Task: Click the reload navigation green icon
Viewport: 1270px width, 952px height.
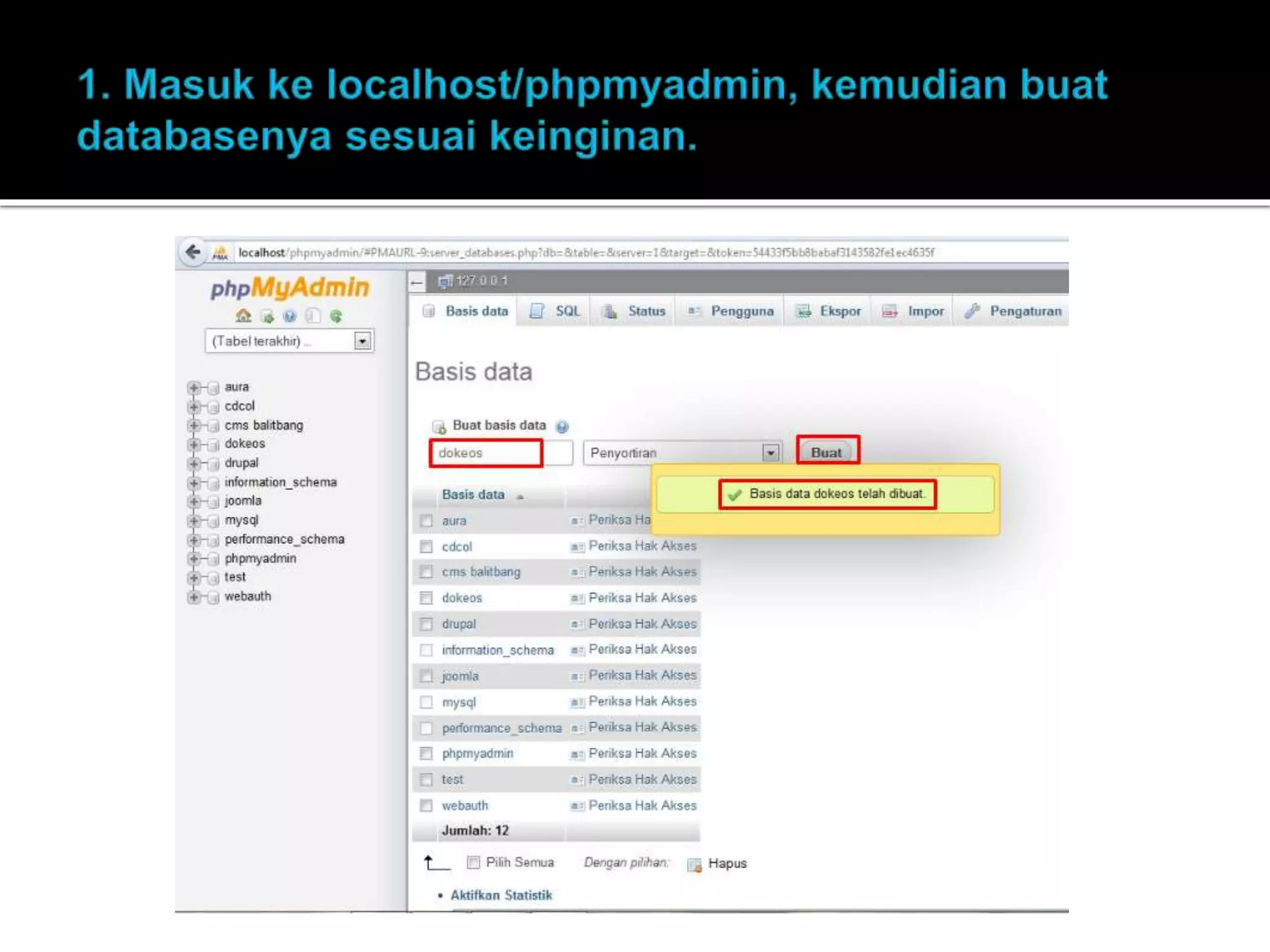Action: click(x=336, y=316)
